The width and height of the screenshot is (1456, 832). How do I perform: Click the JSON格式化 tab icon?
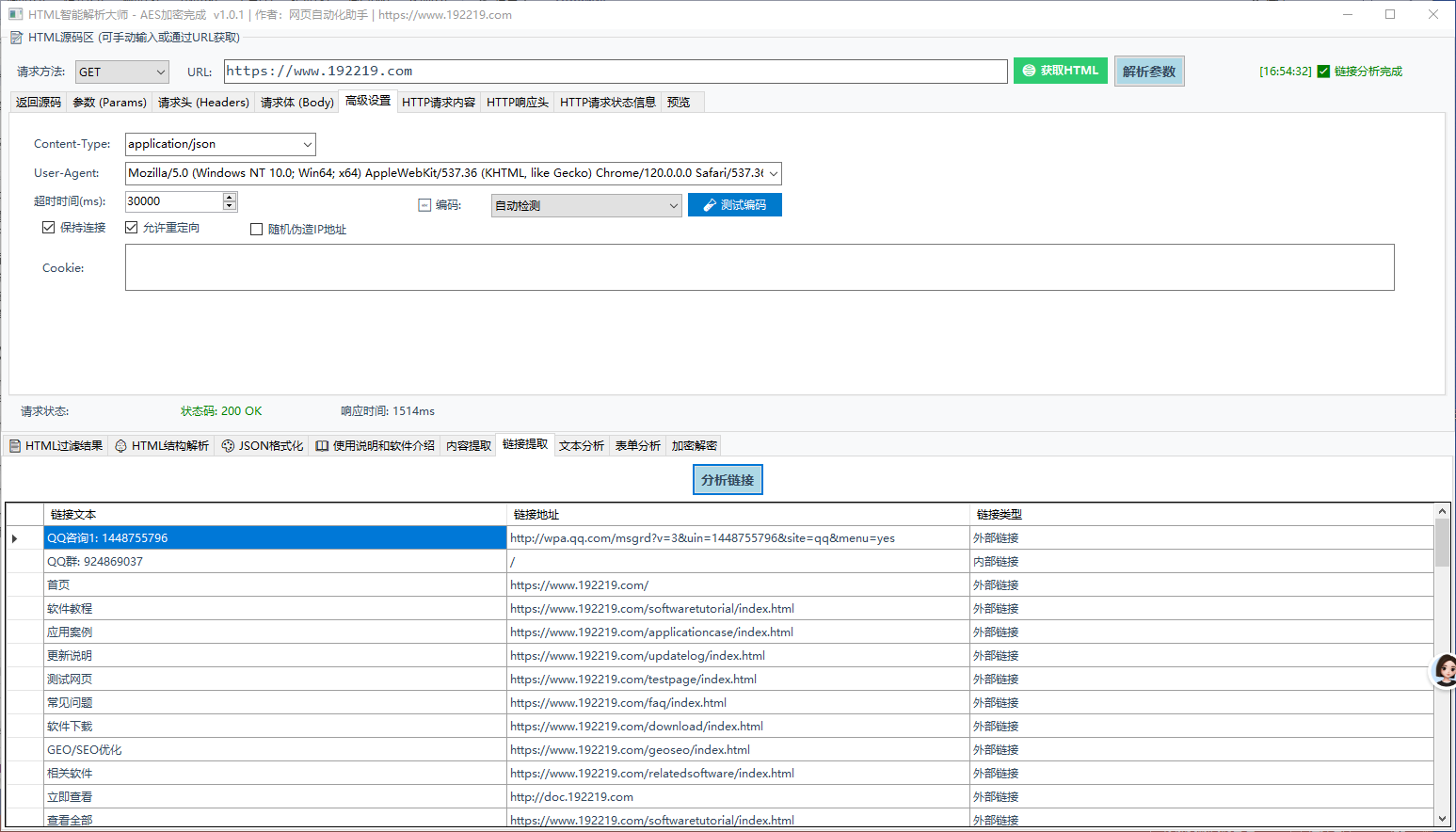pyautogui.click(x=228, y=446)
